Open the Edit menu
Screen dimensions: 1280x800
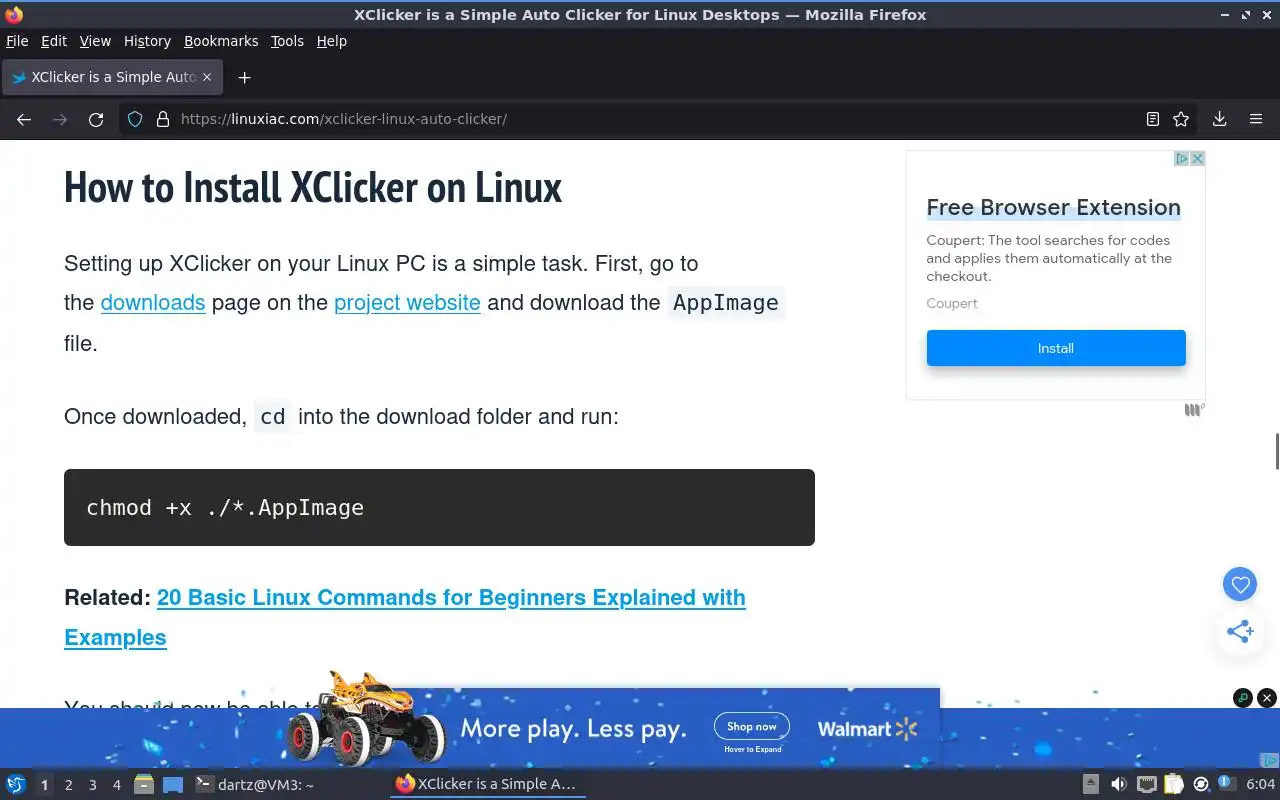(54, 41)
